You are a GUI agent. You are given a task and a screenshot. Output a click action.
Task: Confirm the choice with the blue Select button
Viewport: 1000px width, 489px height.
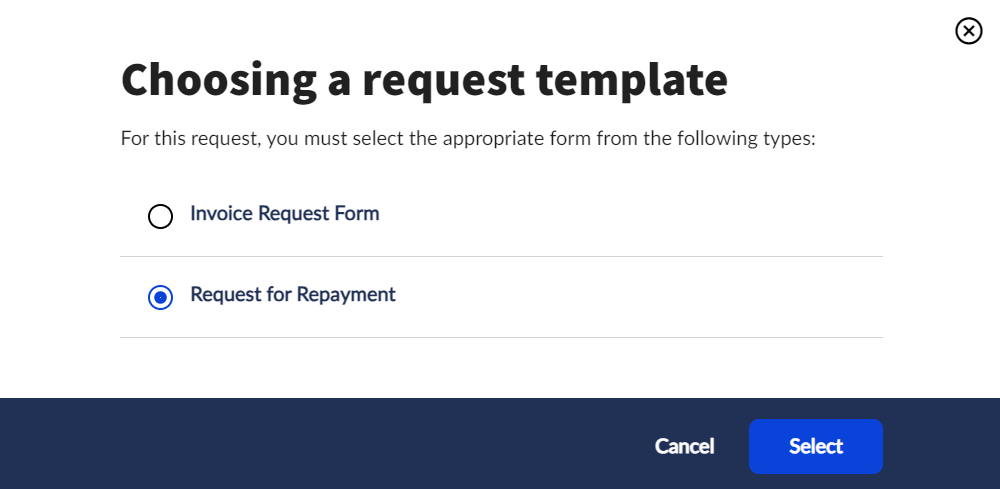[x=815, y=446]
